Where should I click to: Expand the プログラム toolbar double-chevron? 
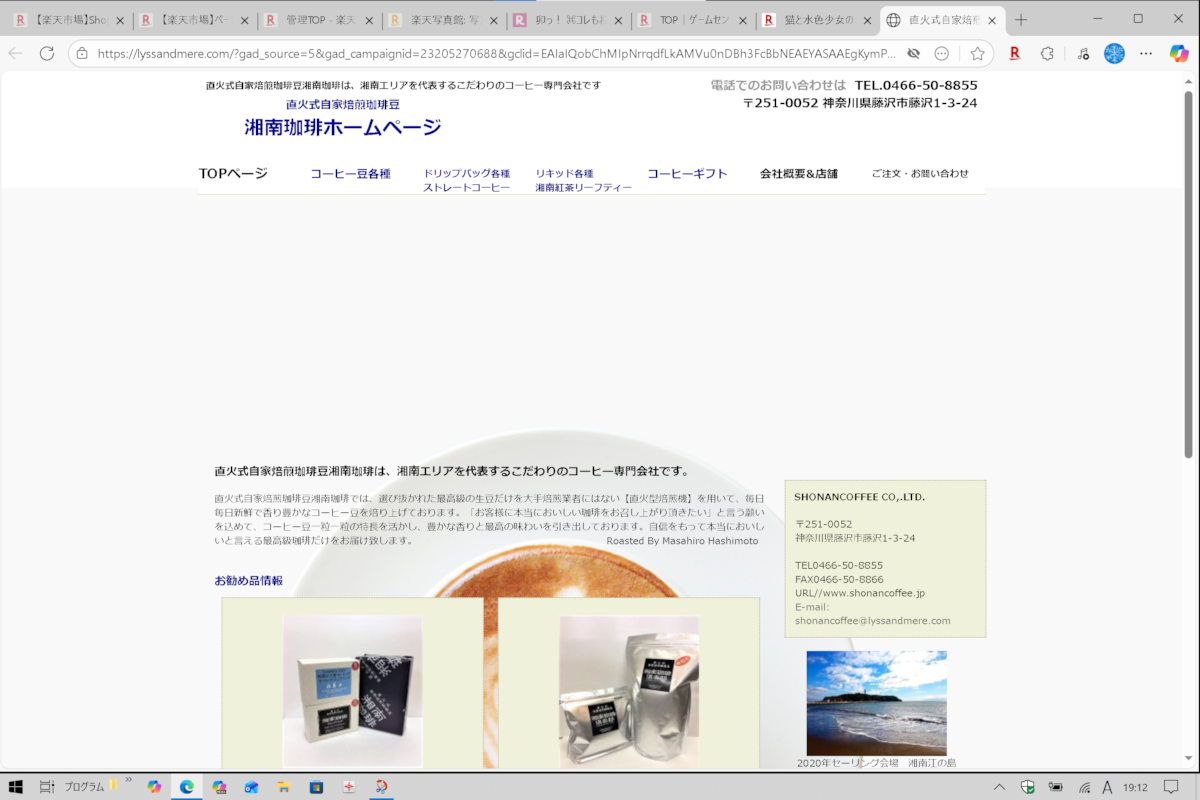128,782
